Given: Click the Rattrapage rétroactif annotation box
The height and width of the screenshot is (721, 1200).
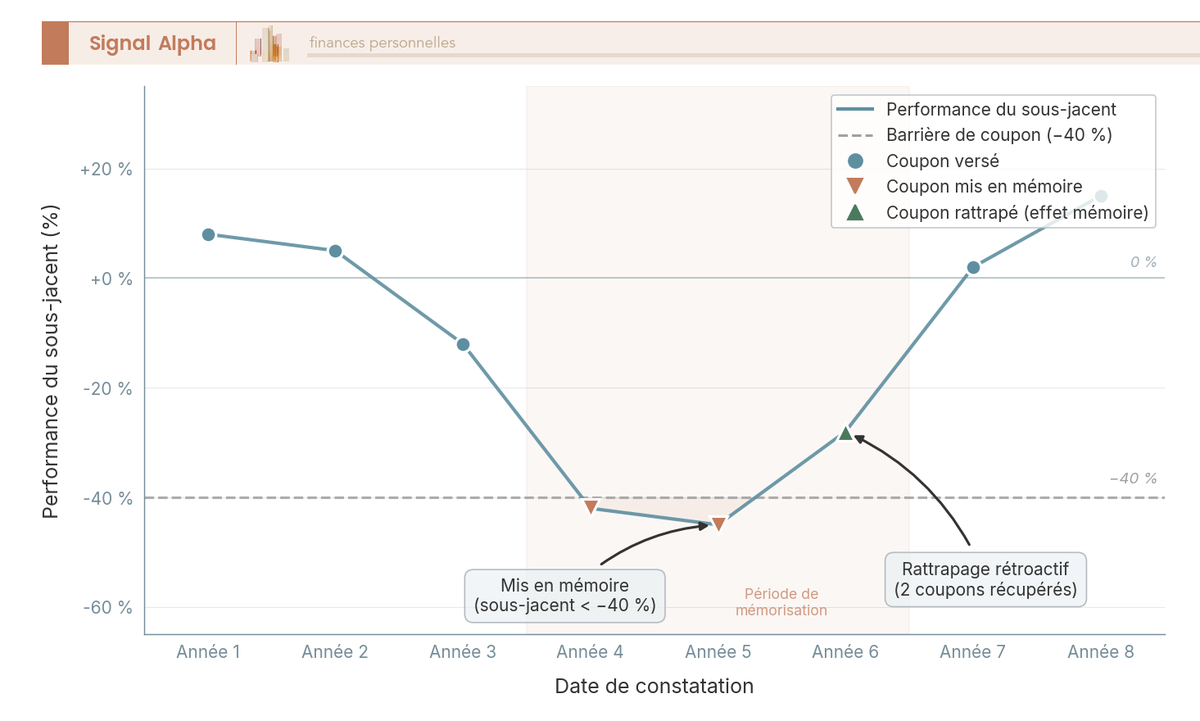Looking at the screenshot, I should click(986, 578).
